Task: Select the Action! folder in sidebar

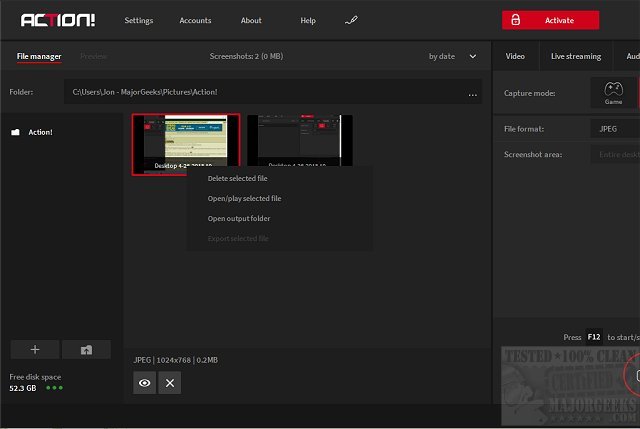Action: pos(40,132)
